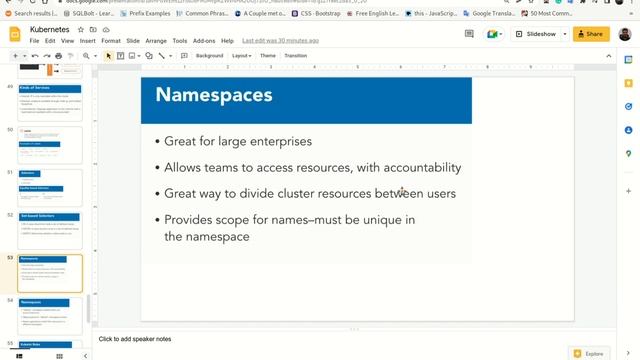Screen dimensions: 640x360
Task: Open the Help menu
Action: click(x=227, y=41)
